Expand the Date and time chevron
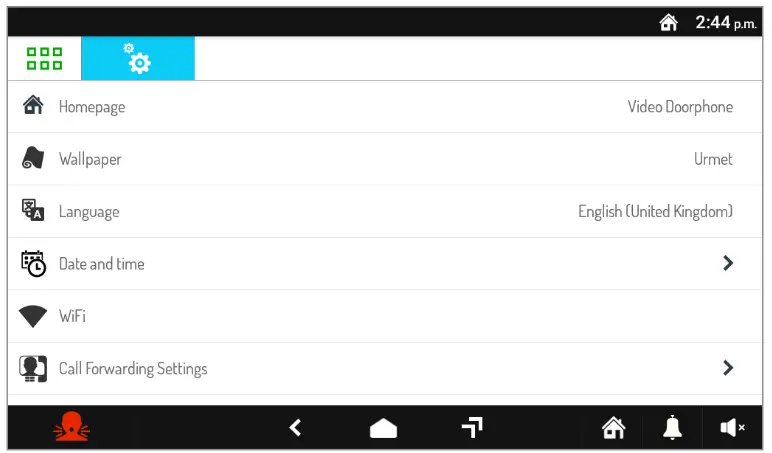Viewport: 772px width, 453px height. [728, 264]
